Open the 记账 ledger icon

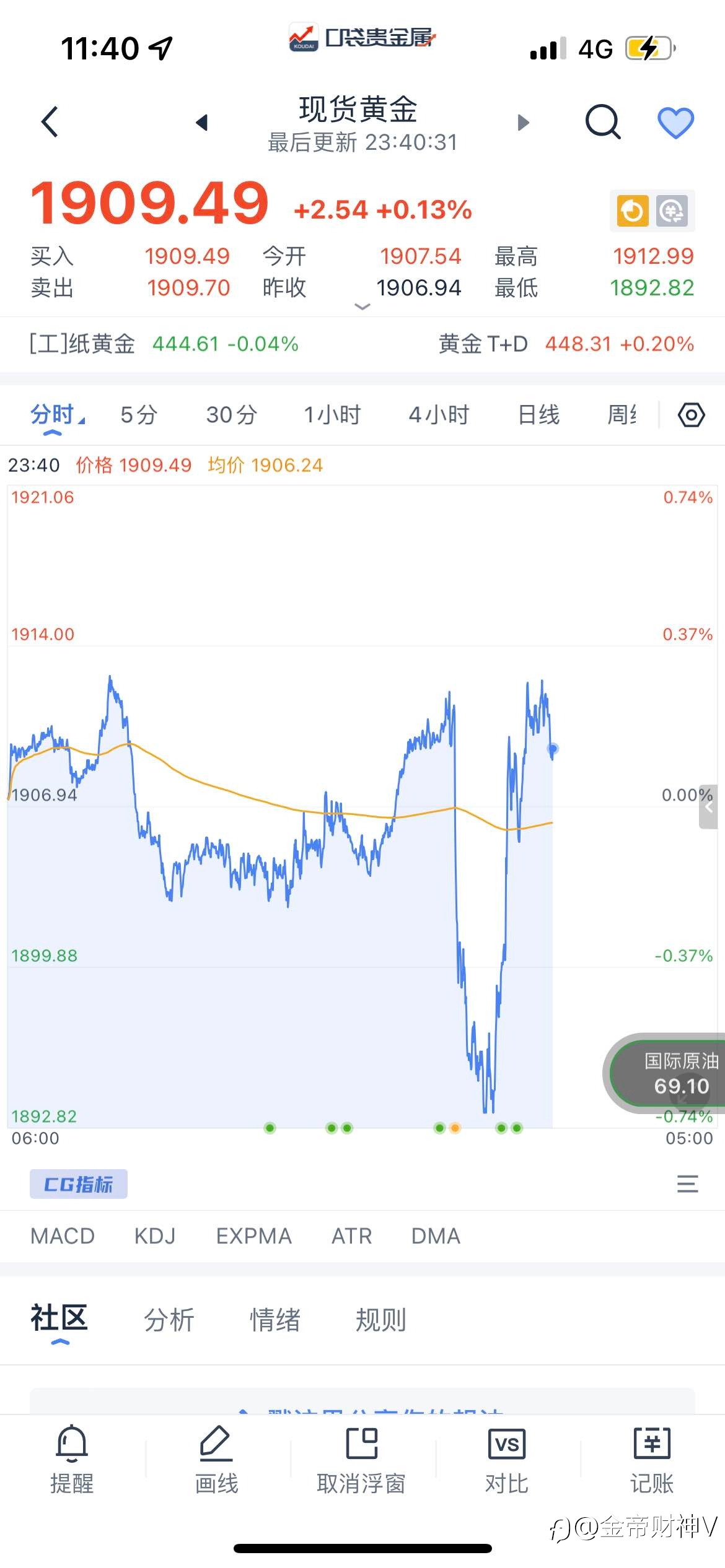652,1443
